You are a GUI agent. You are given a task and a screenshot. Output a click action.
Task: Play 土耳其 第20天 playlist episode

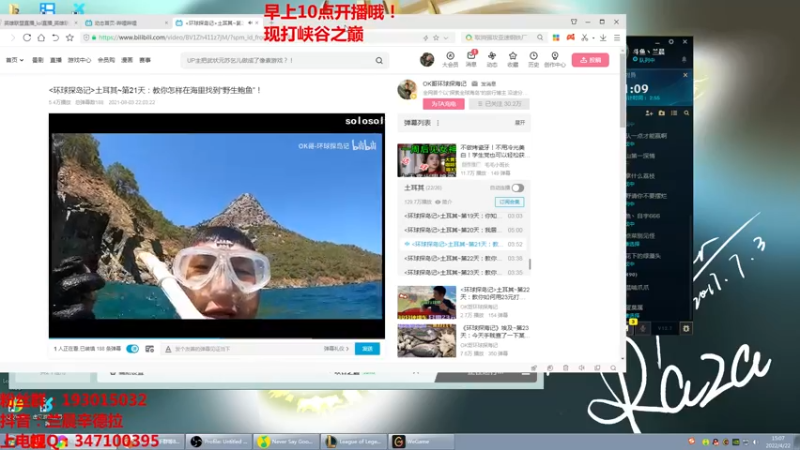click(463, 230)
